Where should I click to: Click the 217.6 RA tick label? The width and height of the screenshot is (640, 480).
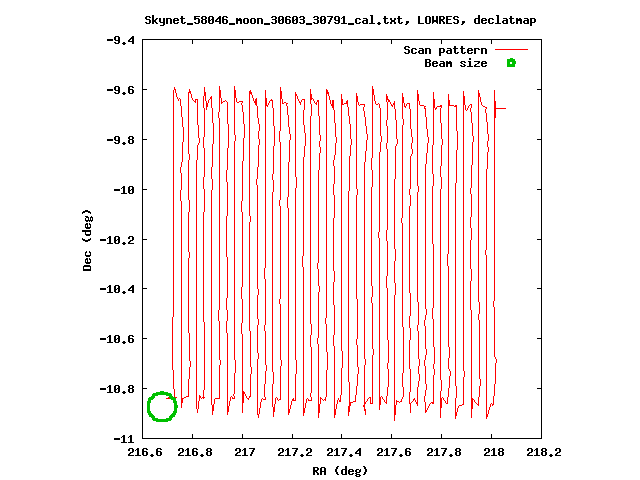[x=394, y=452]
